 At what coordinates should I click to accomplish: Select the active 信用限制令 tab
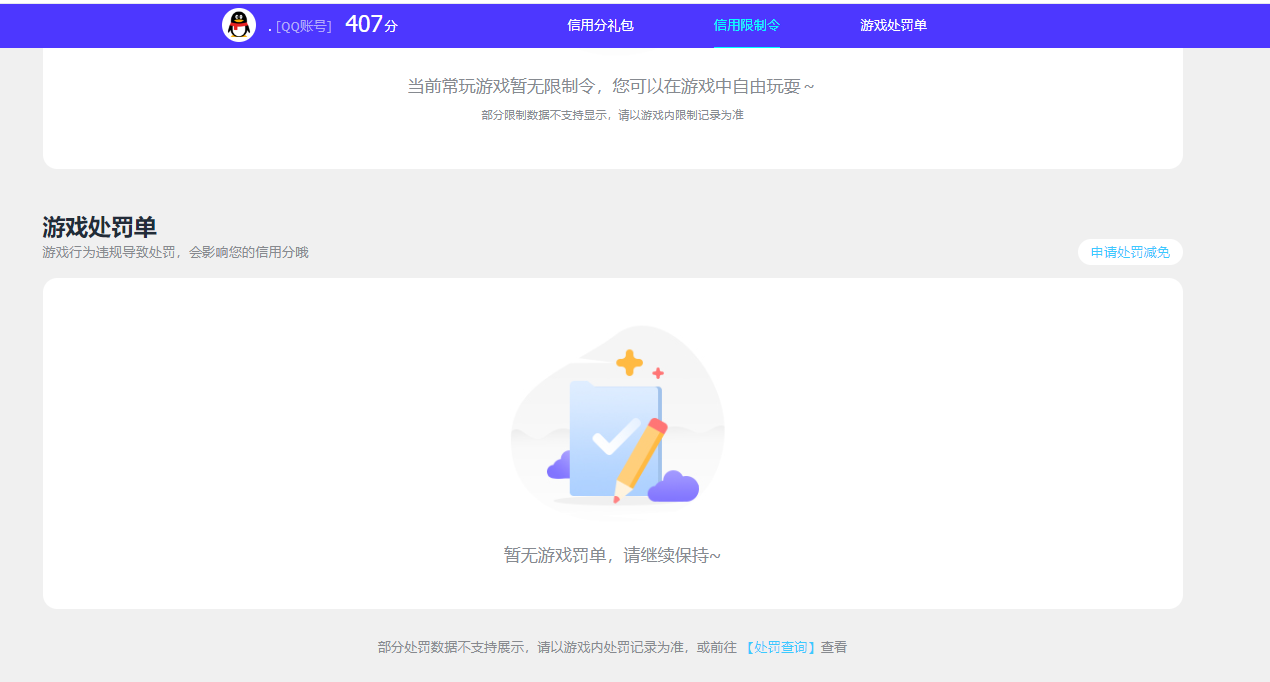(745, 25)
